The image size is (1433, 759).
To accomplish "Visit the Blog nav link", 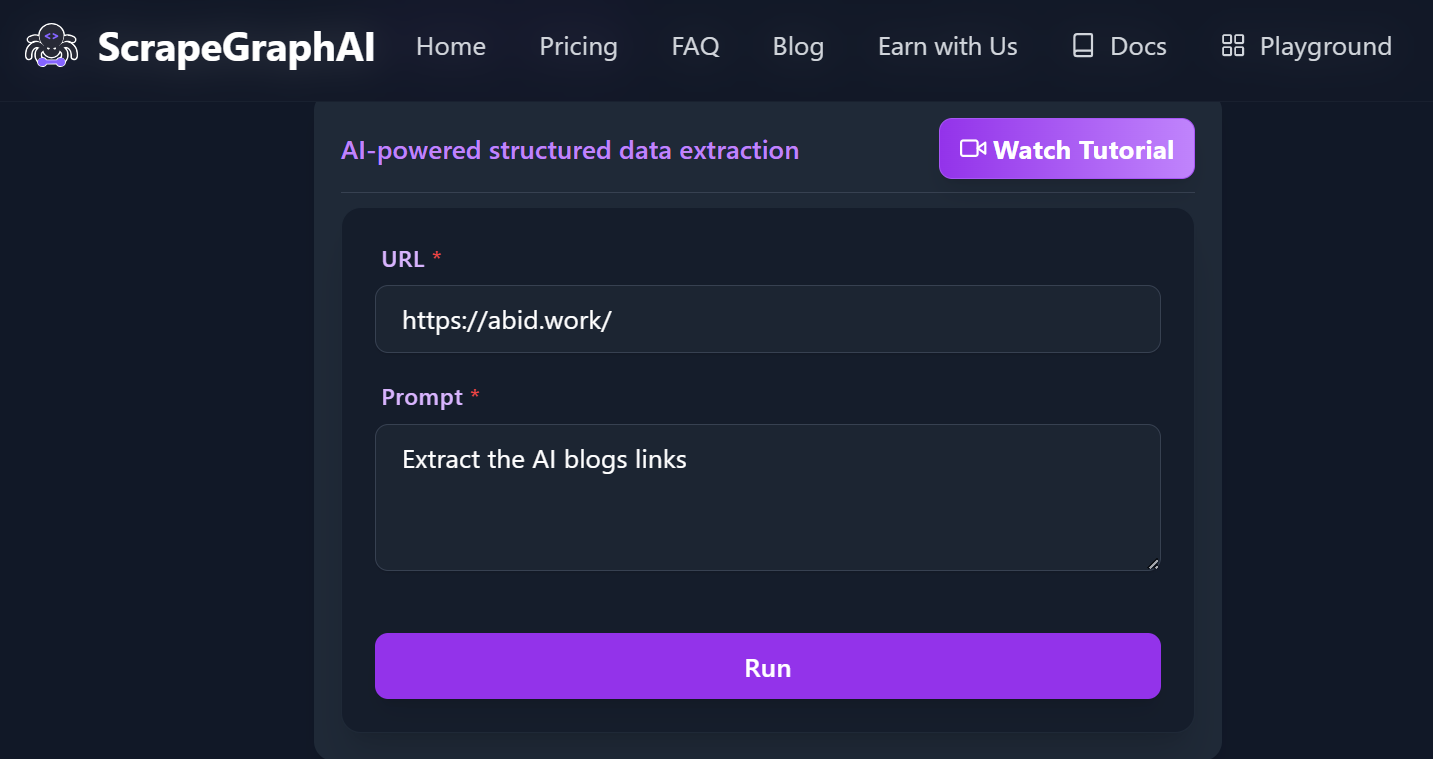I will 798,47.
